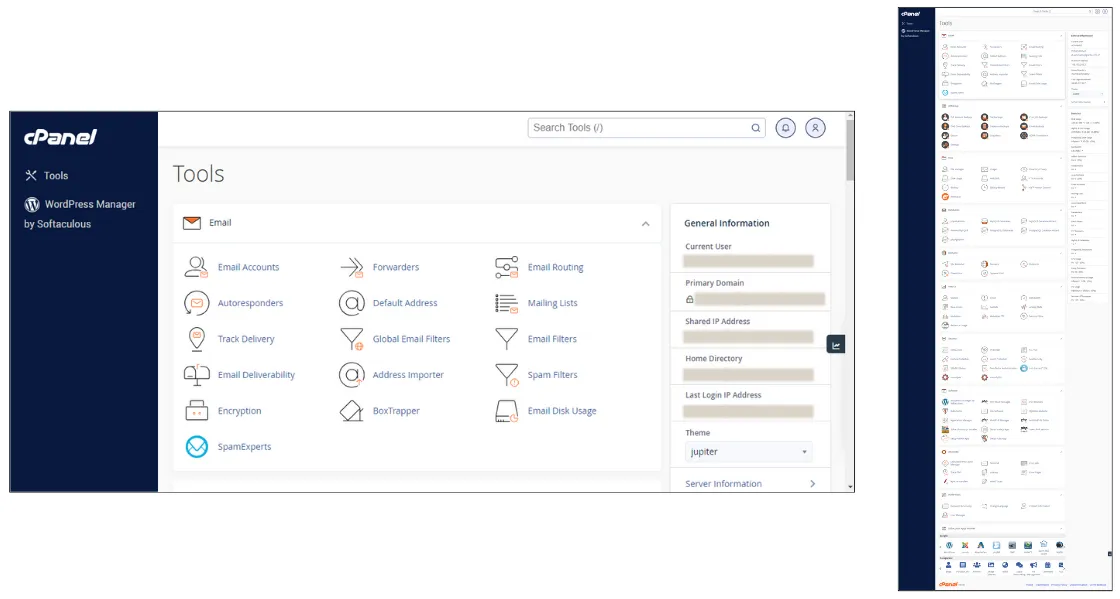Viewport: 1120px width, 599px height.
Task: Open the Theme jupiter dropdown
Action: [748, 452]
